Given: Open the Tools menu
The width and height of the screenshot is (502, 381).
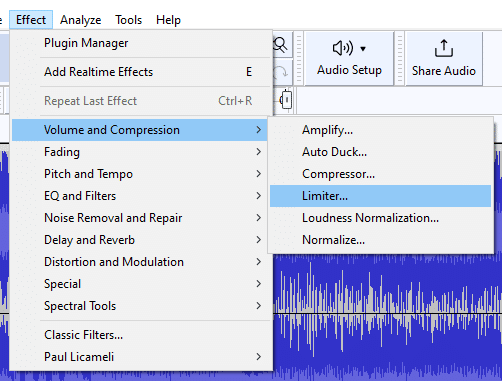Looking at the screenshot, I should 129,20.
